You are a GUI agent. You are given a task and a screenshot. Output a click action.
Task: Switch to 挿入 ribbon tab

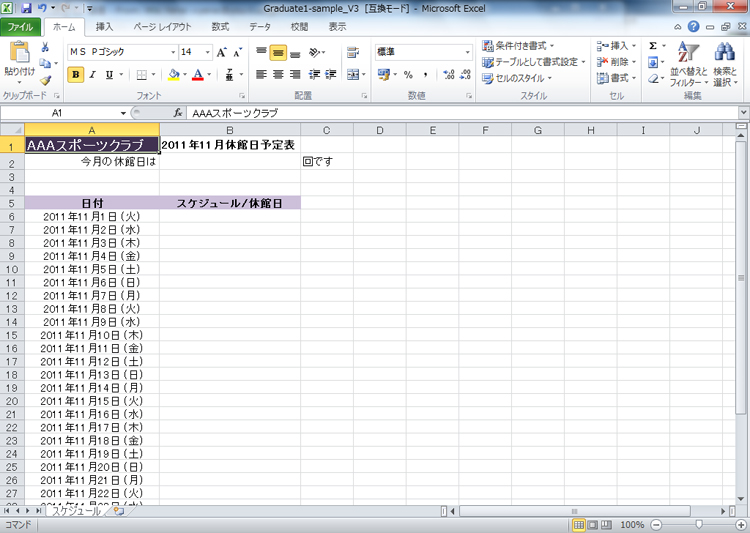tap(104, 27)
